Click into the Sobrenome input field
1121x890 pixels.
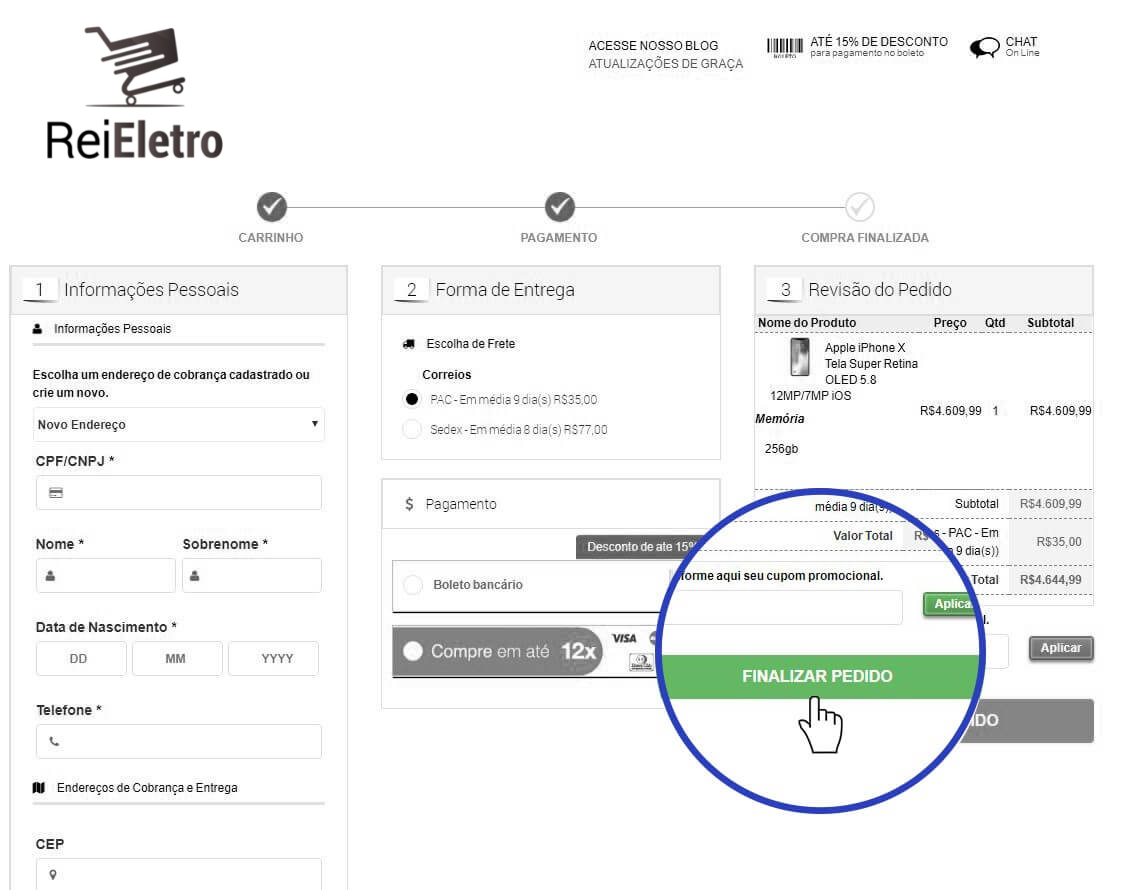pos(252,575)
